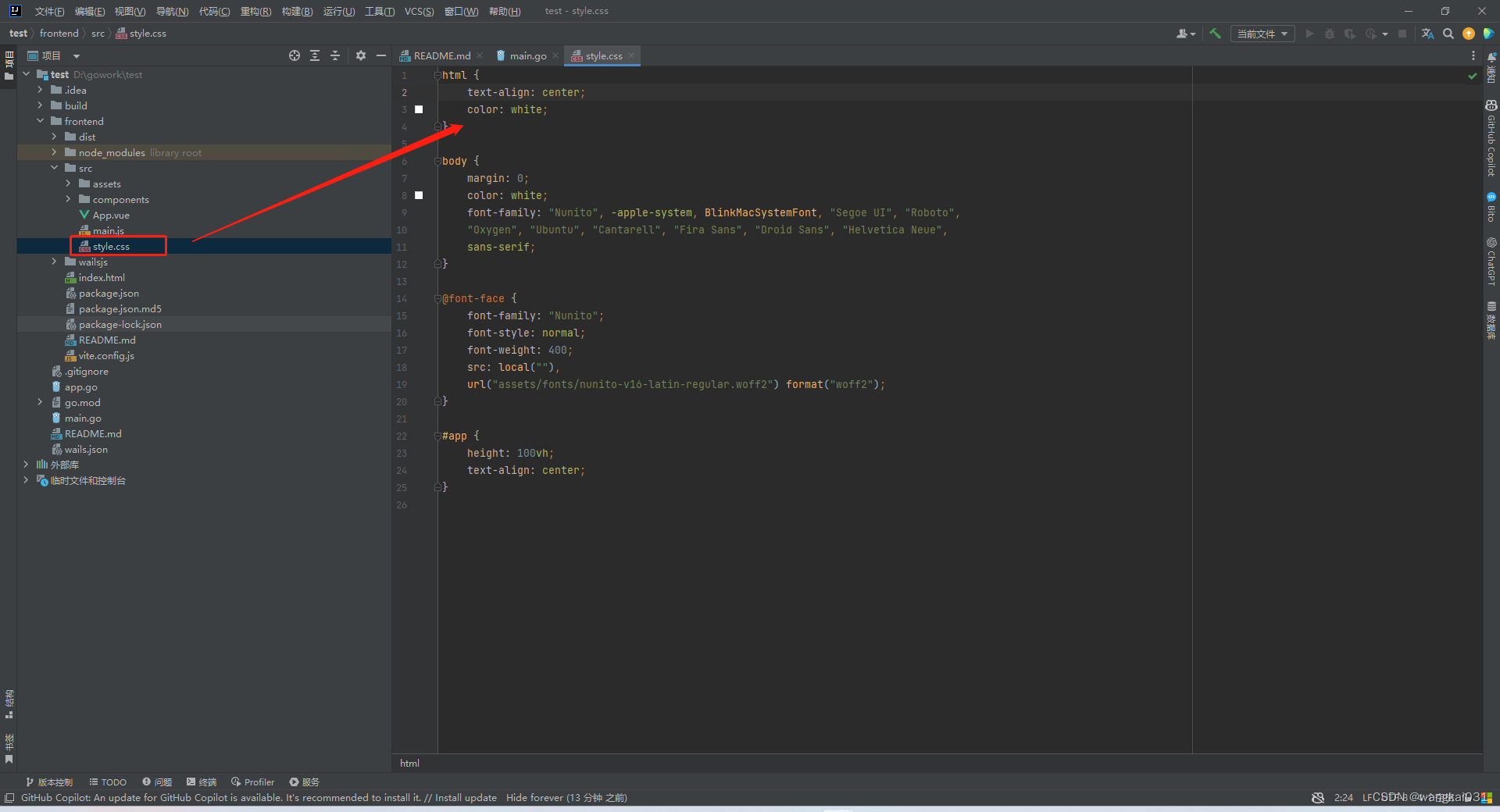Open the Bito side panel
This screenshot has height=812, width=1500.
click(1491, 207)
